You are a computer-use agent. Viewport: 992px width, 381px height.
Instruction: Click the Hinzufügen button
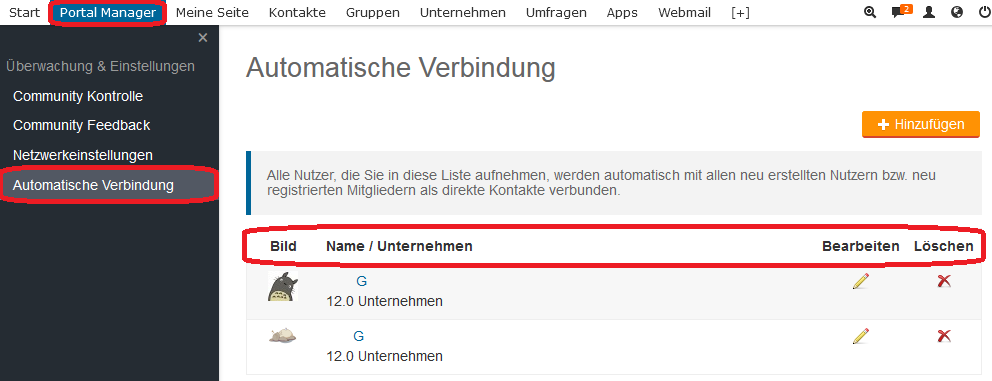point(921,125)
